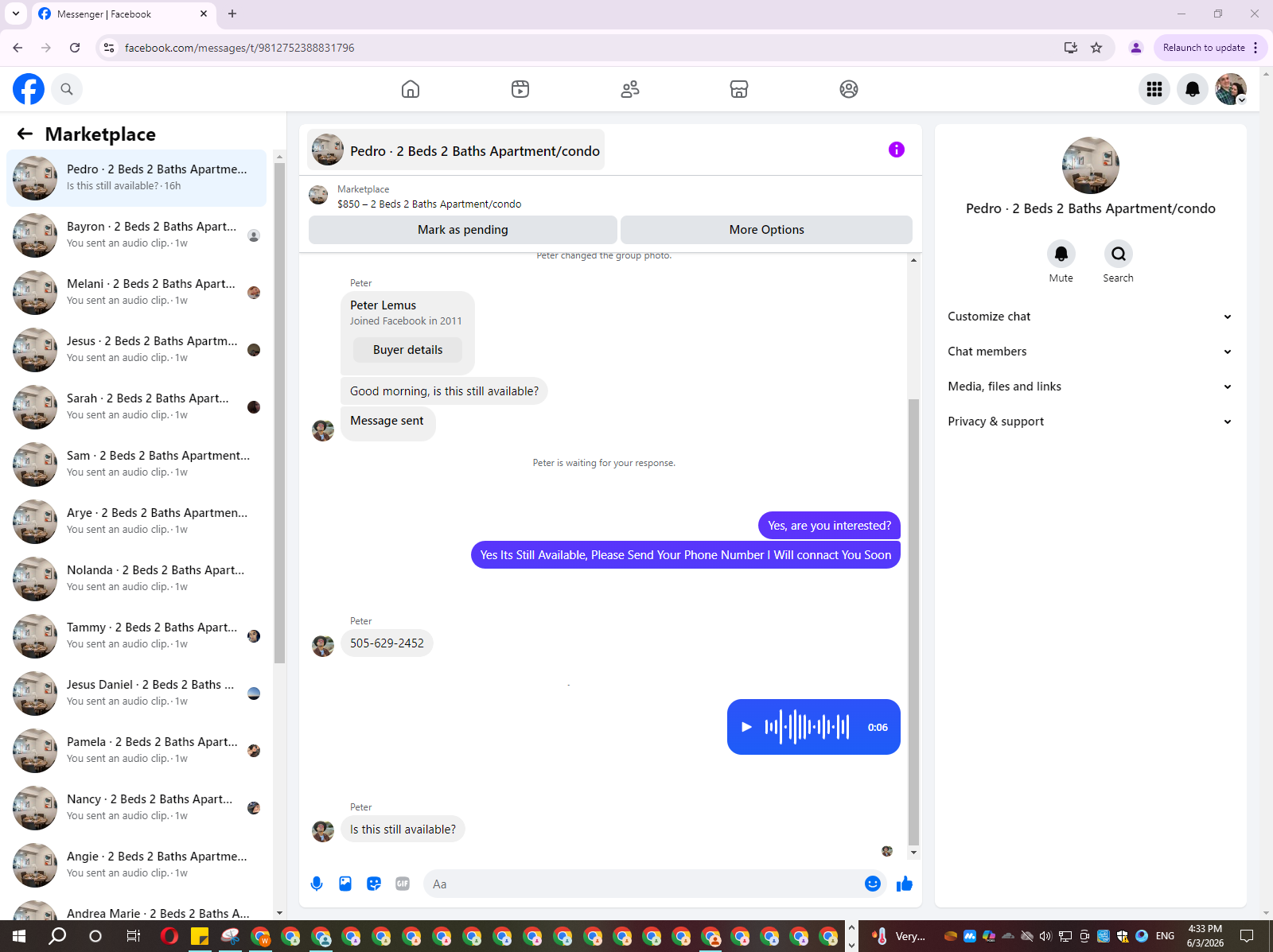Screen dimensions: 1273x952
Task: Bookmark this page with the star icon
Action: [1096, 48]
